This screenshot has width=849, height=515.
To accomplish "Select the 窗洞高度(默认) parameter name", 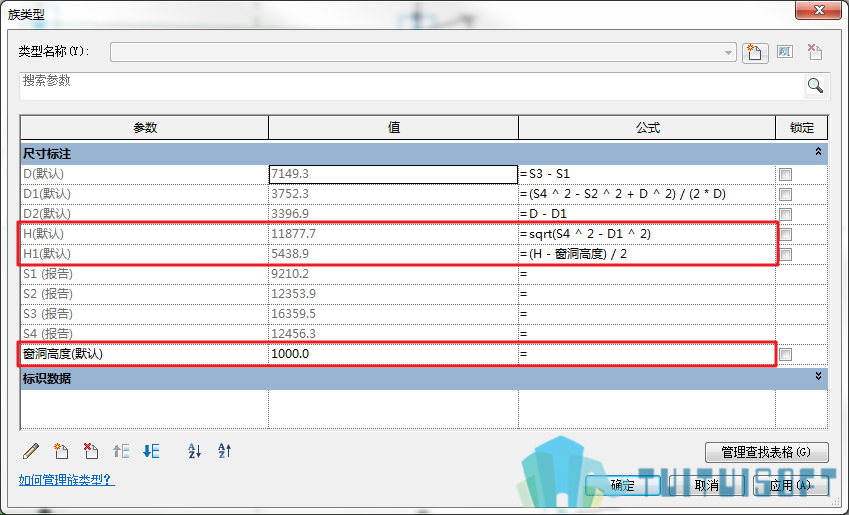I will (63, 354).
